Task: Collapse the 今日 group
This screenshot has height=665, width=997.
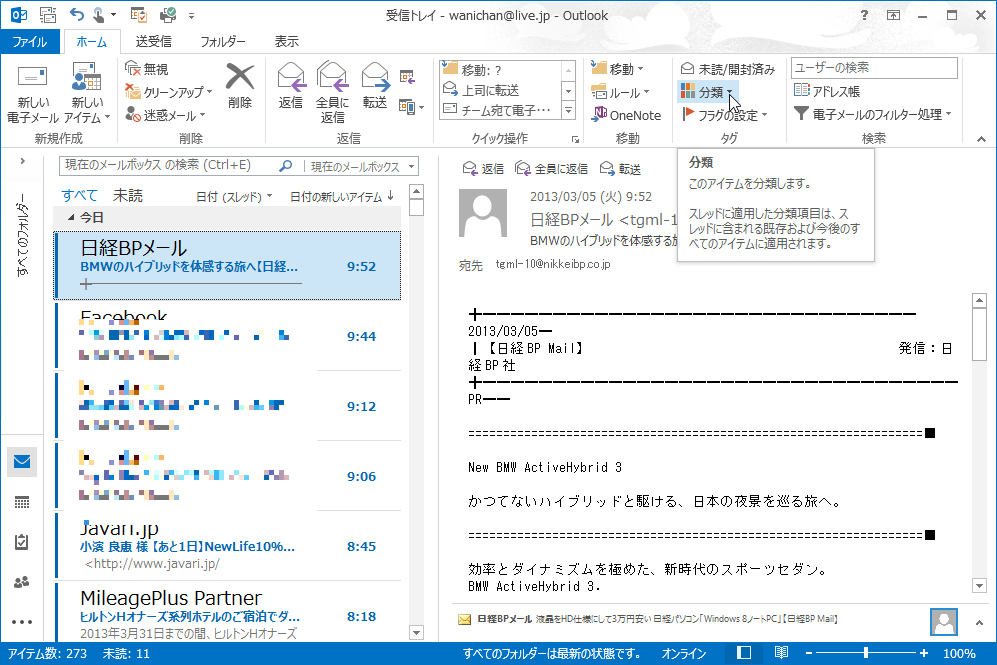Action: (71, 217)
